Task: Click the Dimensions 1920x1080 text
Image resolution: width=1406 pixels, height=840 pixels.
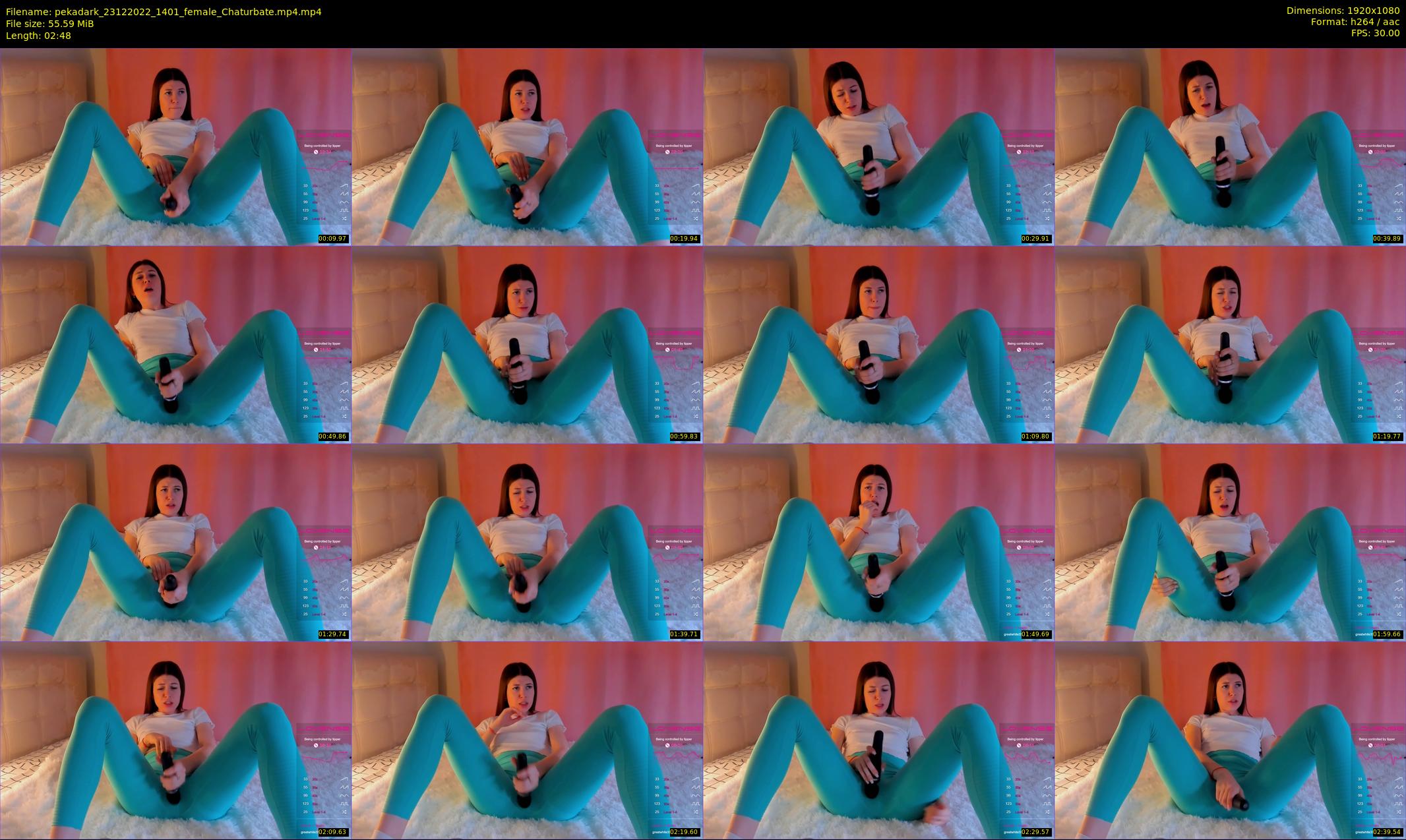Action: point(1343,11)
